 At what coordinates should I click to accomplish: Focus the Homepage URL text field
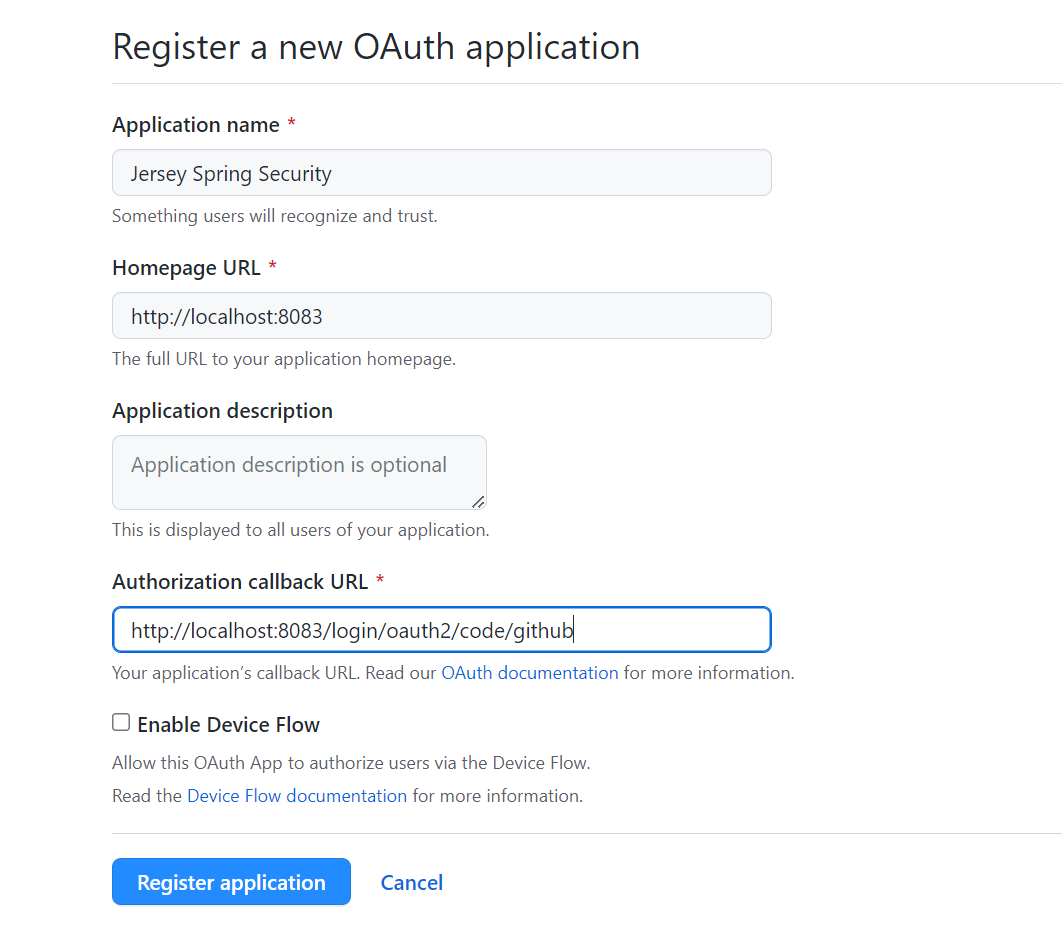441,316
